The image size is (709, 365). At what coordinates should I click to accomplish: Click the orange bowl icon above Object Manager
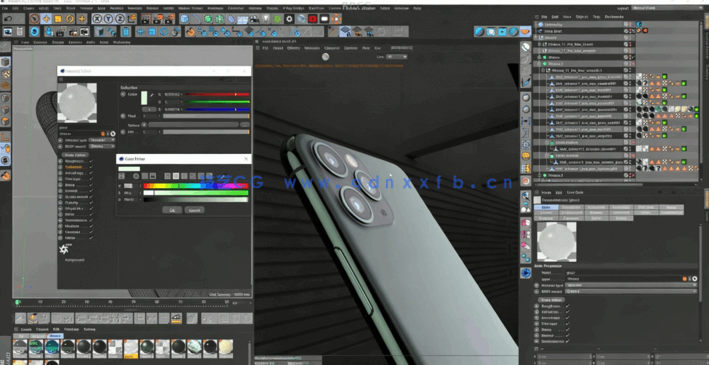[525, 31]
